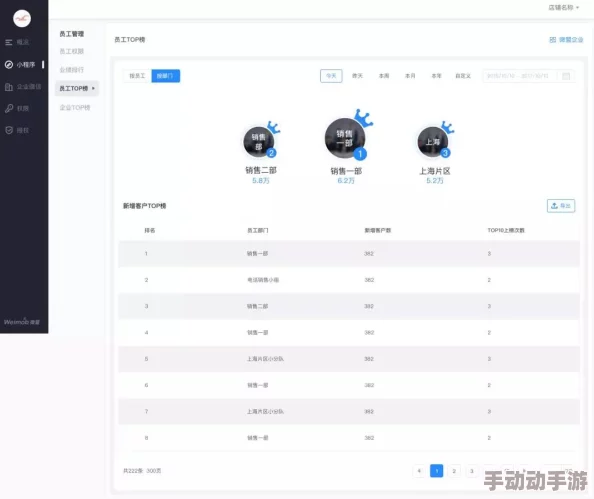Click the 员工部门 column header

point(258,230)
